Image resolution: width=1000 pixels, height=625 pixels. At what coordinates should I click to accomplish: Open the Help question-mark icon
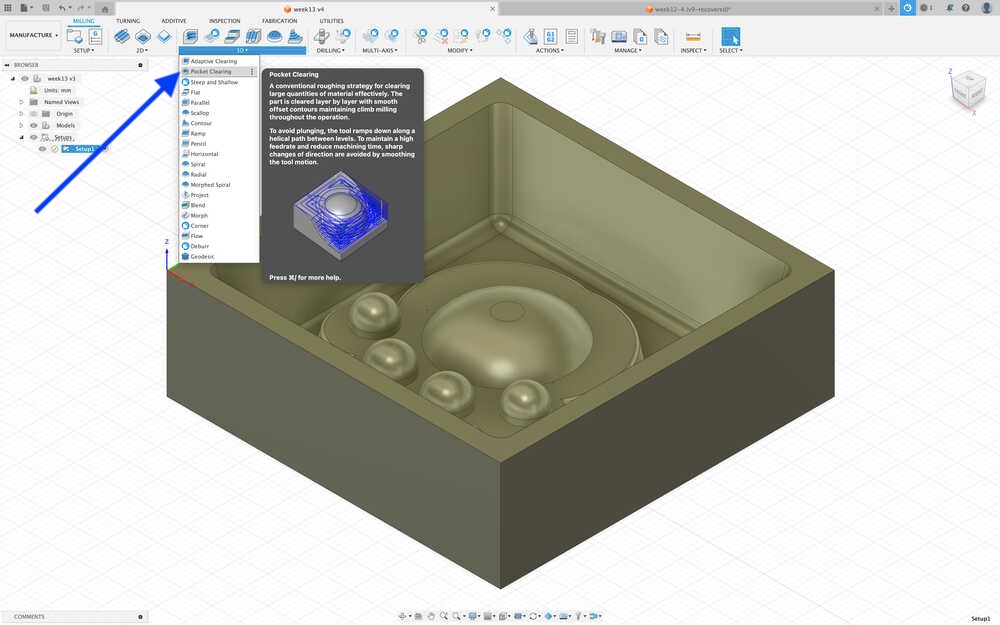click(x=966, y=8)
